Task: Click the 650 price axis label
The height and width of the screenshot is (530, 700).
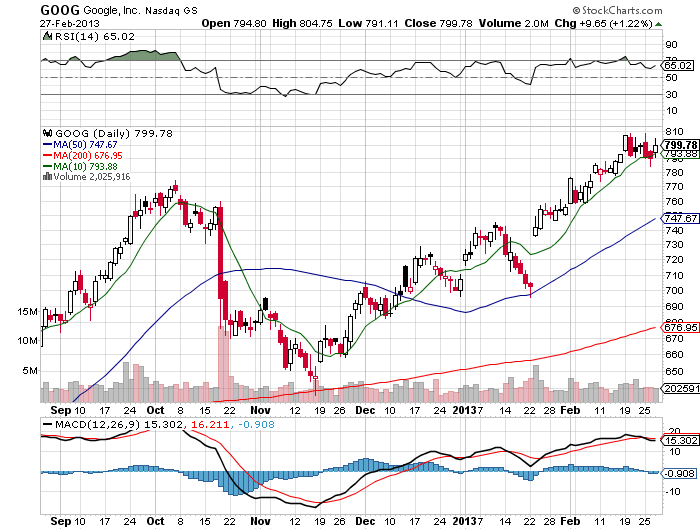Action: (674, 371)
